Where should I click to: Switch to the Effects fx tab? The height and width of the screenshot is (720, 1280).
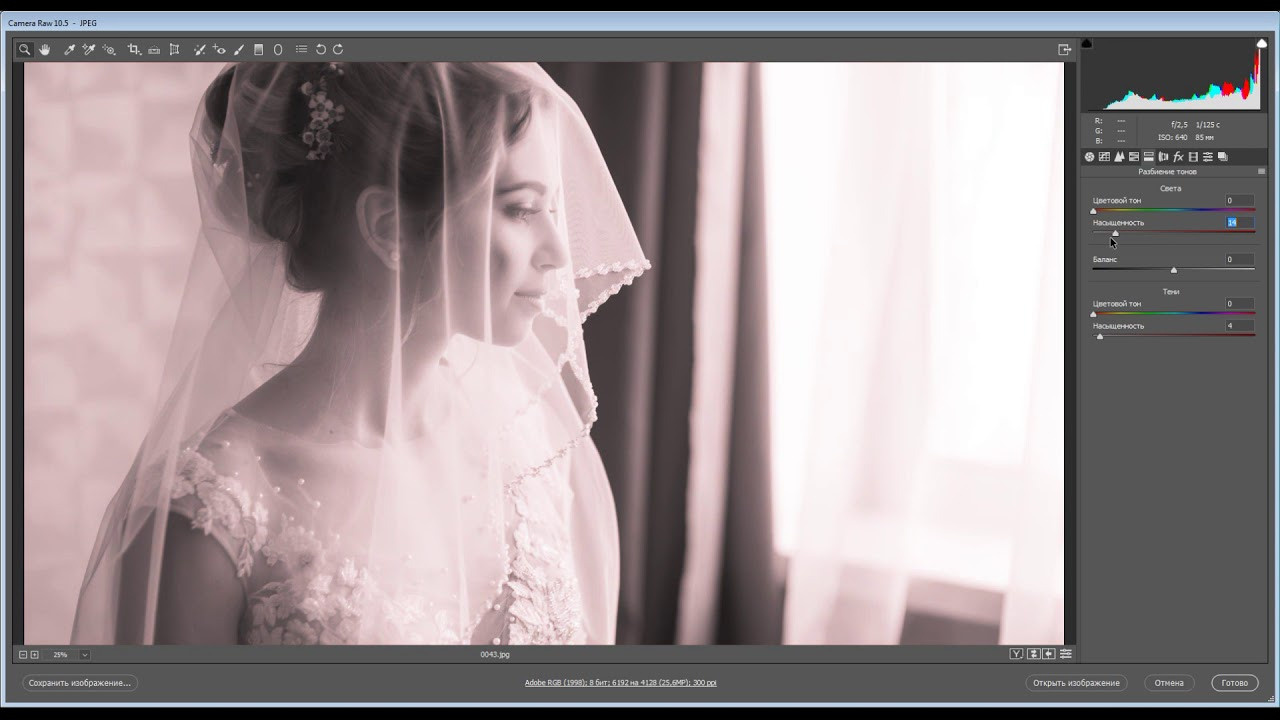(x=1178, y=157)
